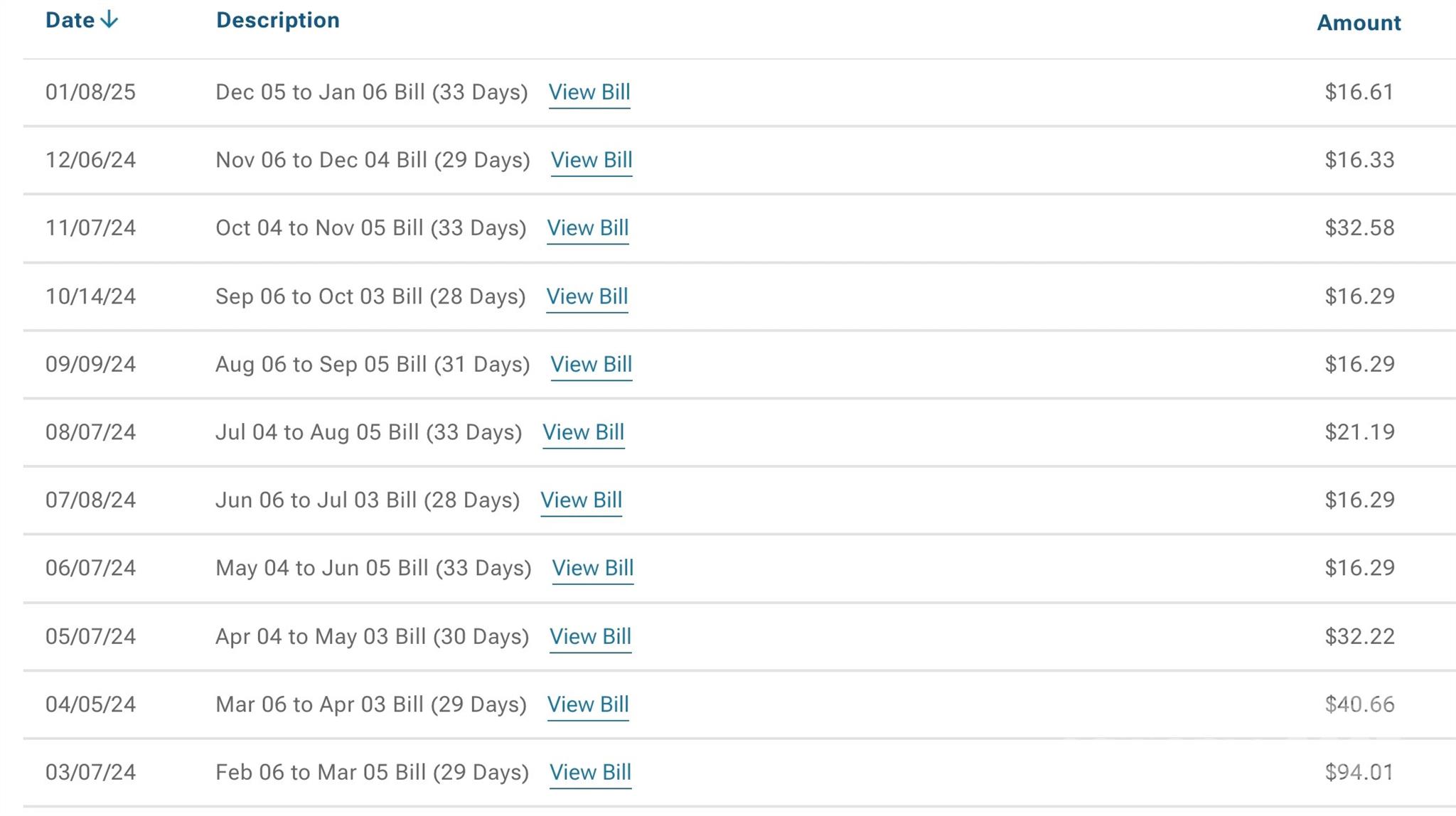Viewport: 1456px width, 816px height.
Task: Open the Aug 06 to Sep 05 bill link
Action: click(591, 365)
